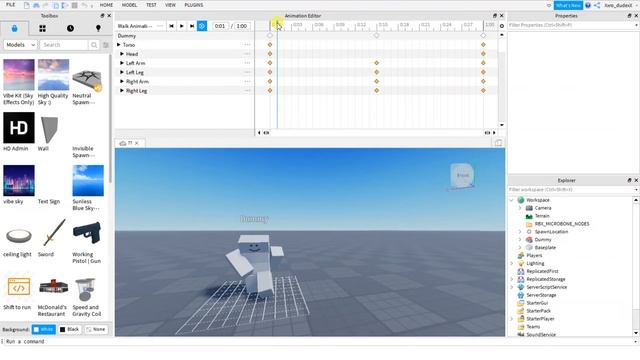Click the viewport maximize icon
This screenshot has height=360, width=640.
498,143
